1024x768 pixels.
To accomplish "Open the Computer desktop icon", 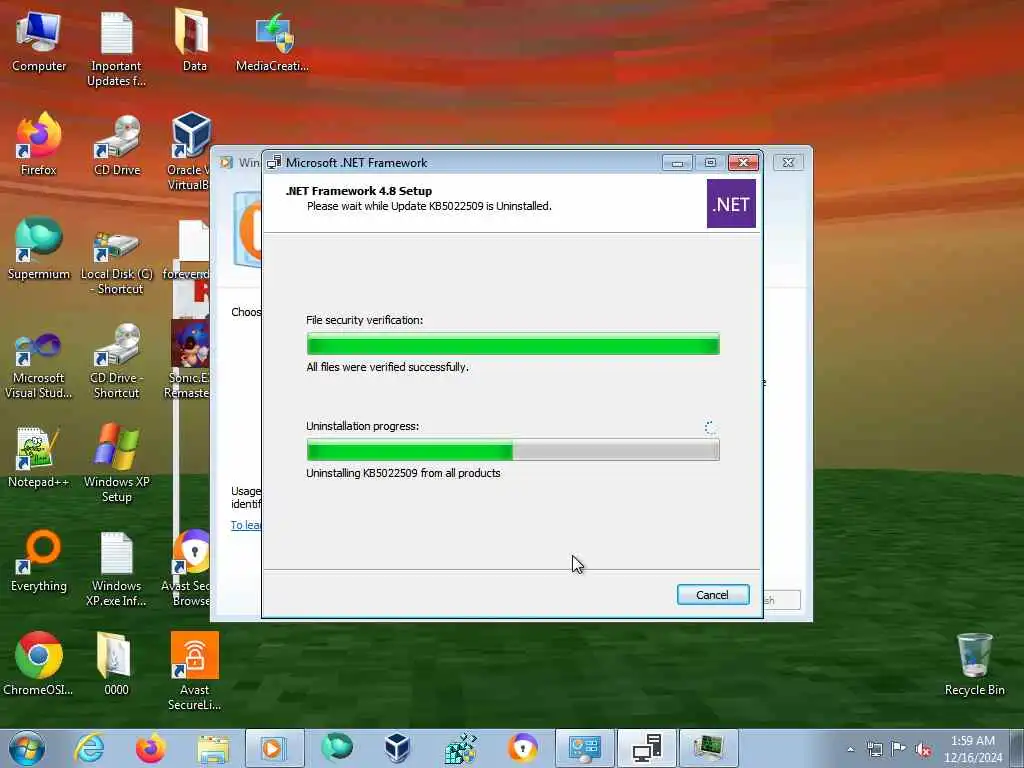I will pos(39,41).
